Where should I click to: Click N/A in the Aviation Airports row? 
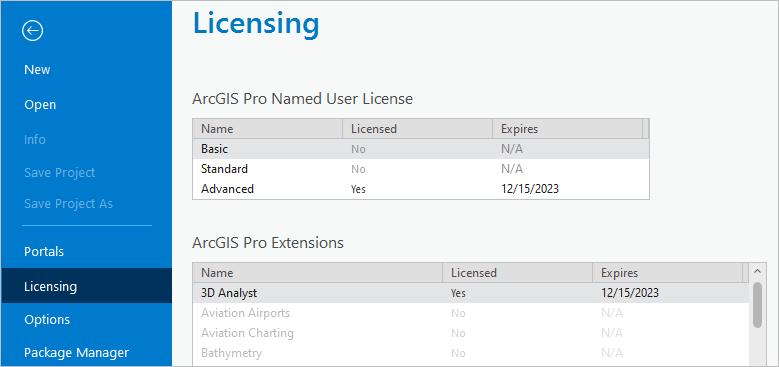click(x=612, y=313)
